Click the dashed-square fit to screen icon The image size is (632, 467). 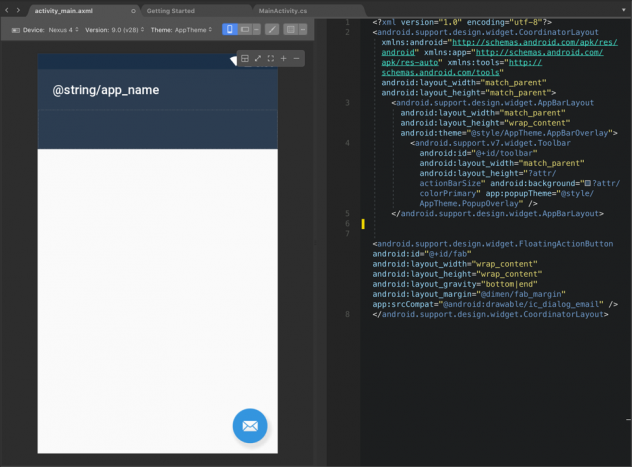[271, 59]
